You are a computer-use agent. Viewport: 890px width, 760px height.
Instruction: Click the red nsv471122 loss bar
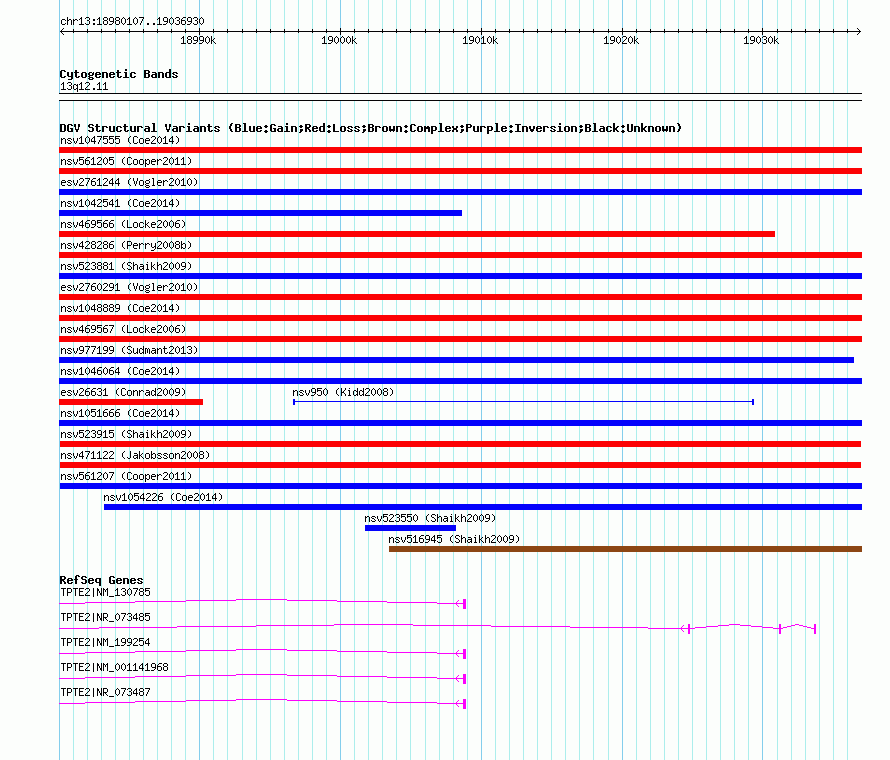point(460,465)
